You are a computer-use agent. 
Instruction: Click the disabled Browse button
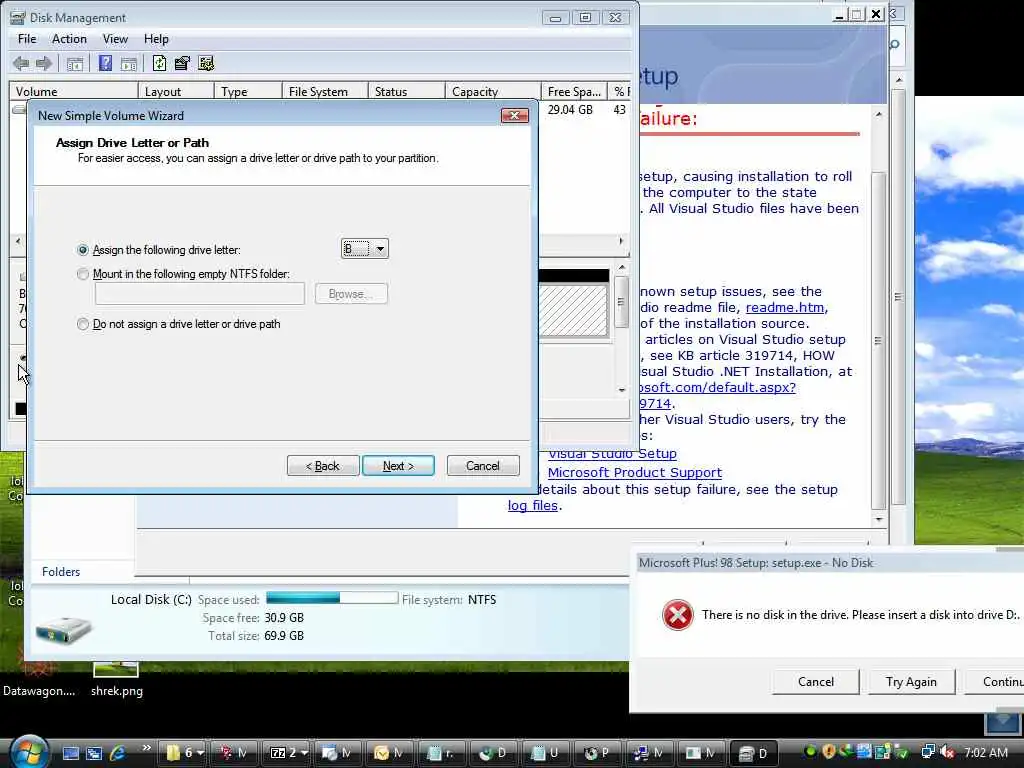pyautogui.click(x=351, y=294)
